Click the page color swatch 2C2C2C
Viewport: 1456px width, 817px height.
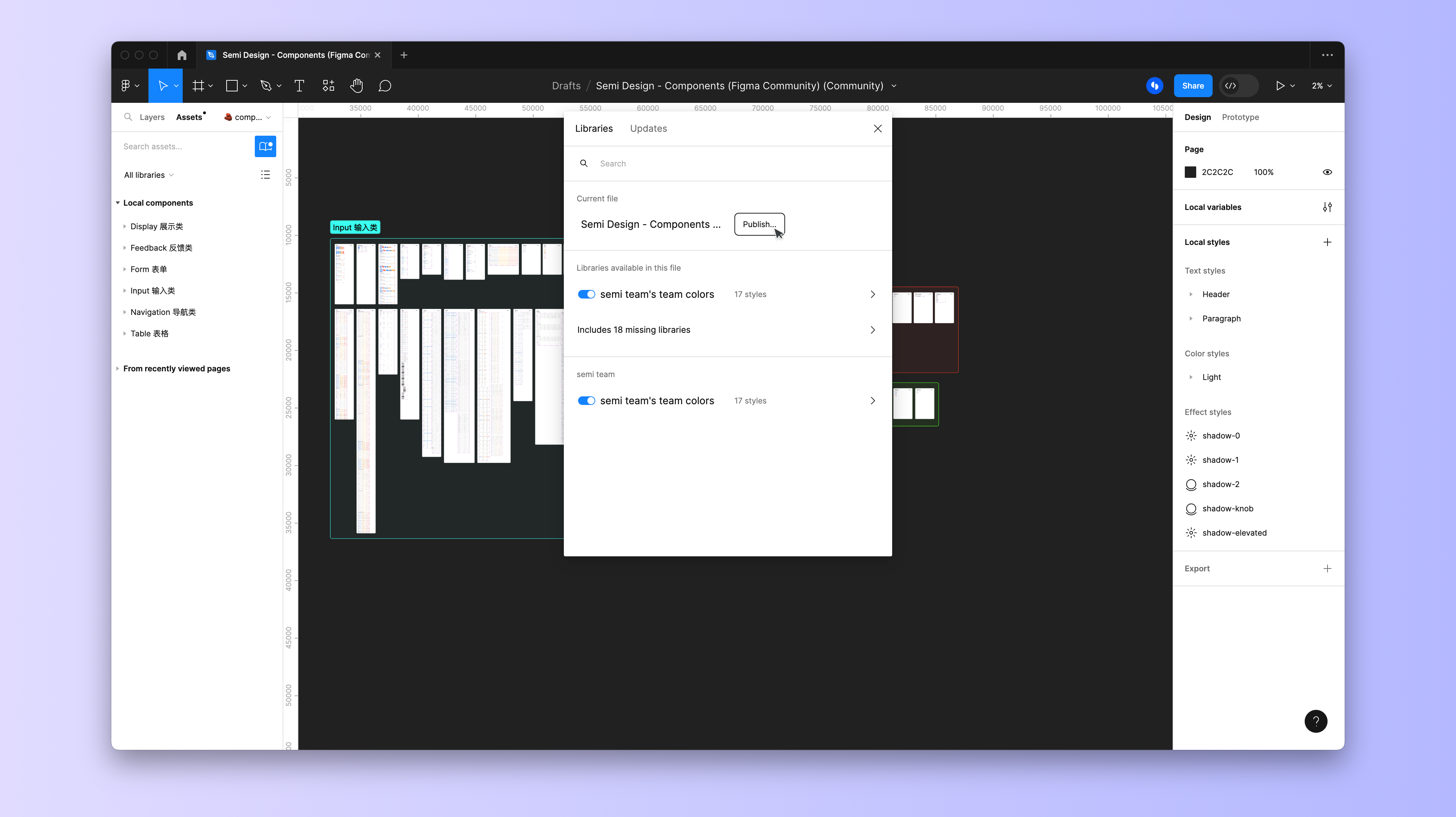pos(1190,172)
